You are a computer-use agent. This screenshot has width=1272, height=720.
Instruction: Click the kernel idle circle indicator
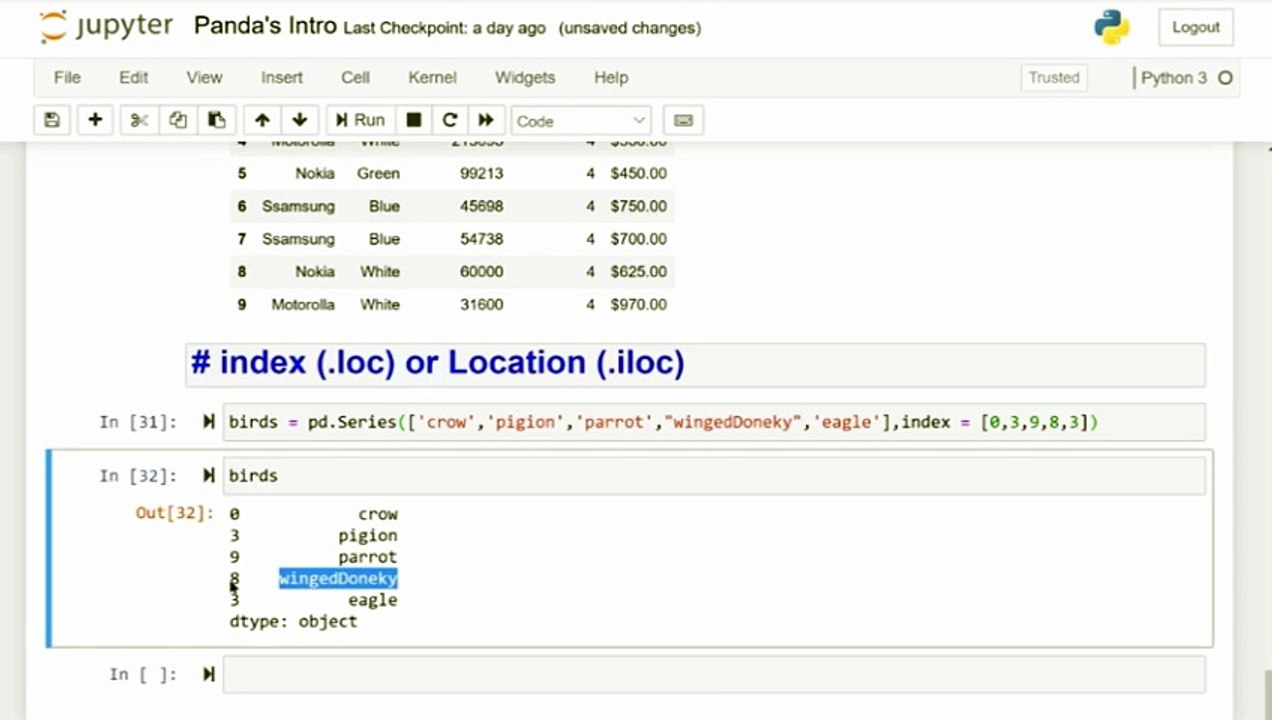(x=1225, y=77)
